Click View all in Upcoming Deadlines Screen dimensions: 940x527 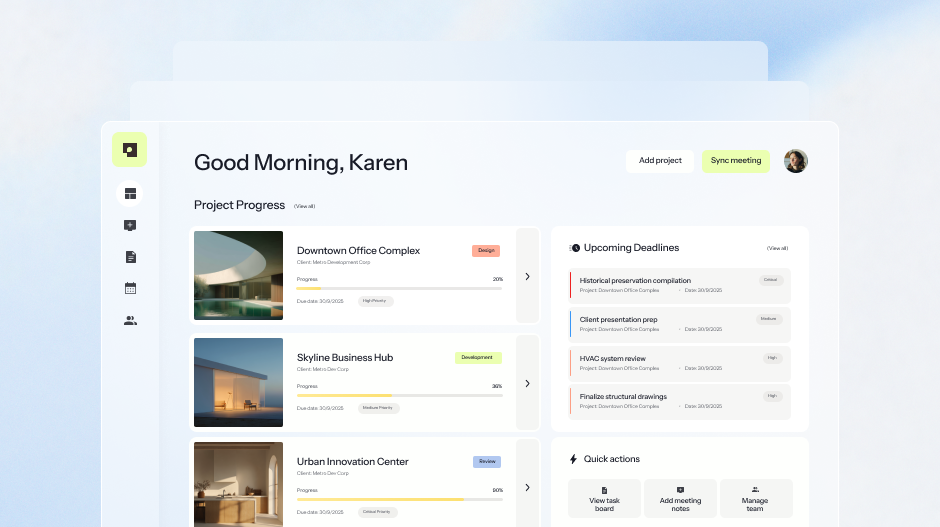(x=778, y=248)
